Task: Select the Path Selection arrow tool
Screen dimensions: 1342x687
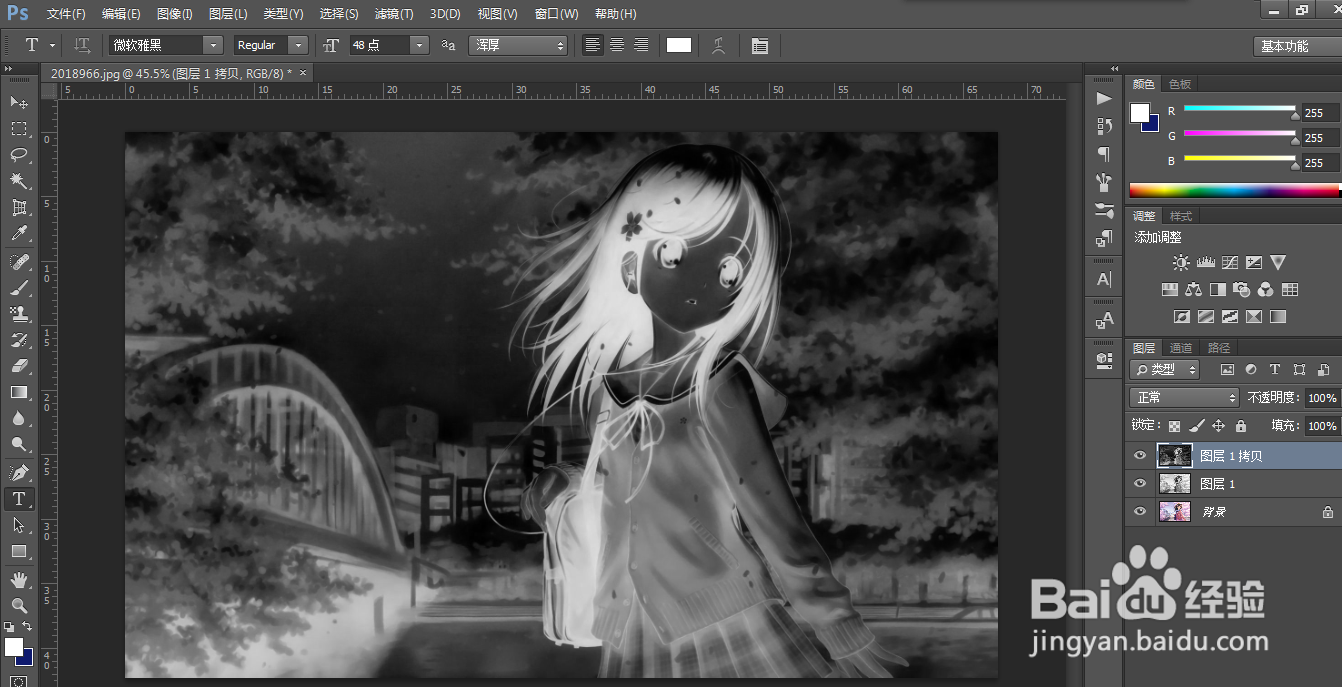Action: tap(19, 525)
